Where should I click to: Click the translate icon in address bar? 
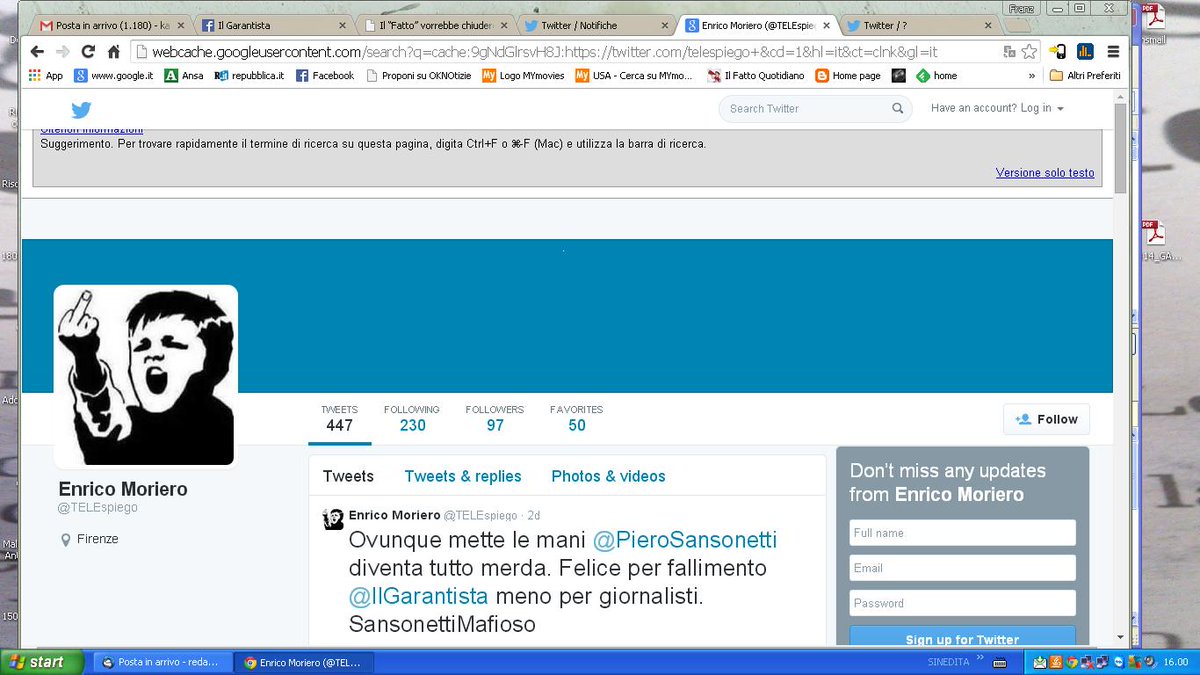[x=1010, y=52]
